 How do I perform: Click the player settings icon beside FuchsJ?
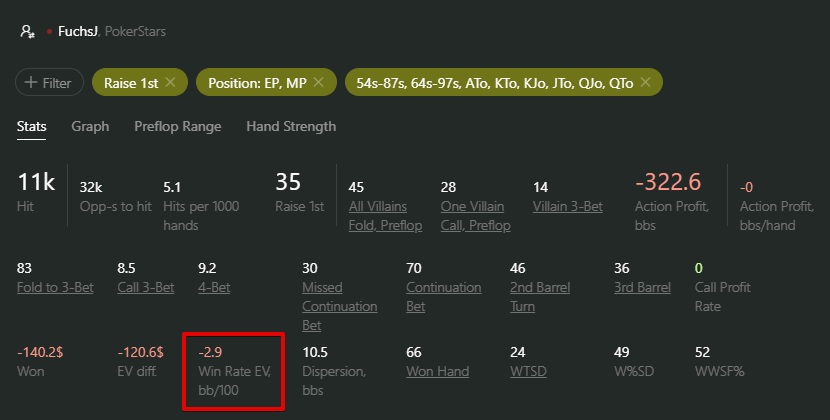pyautogui.click(x=27, y=32)
